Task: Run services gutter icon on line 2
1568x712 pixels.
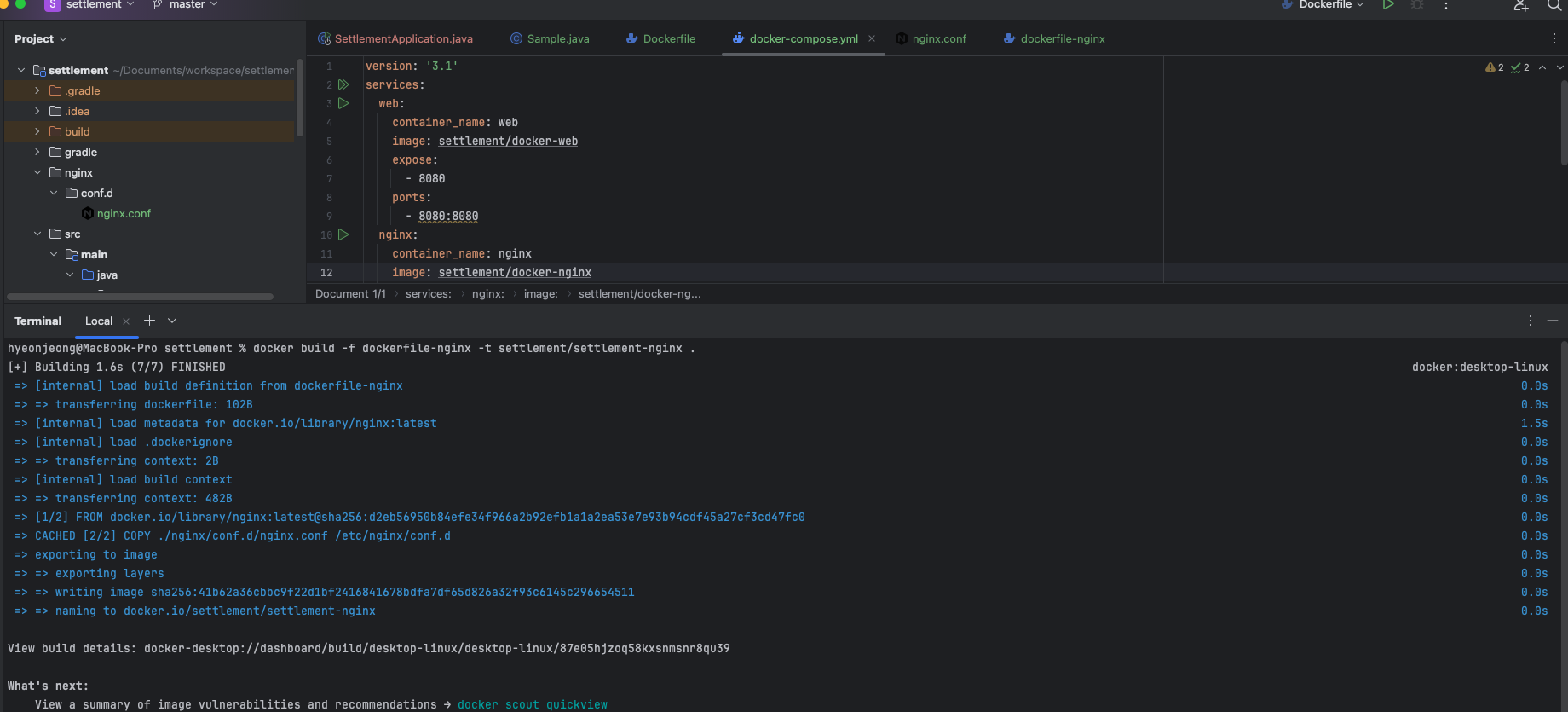Action: pyautogui.click(x=343, y=84)
